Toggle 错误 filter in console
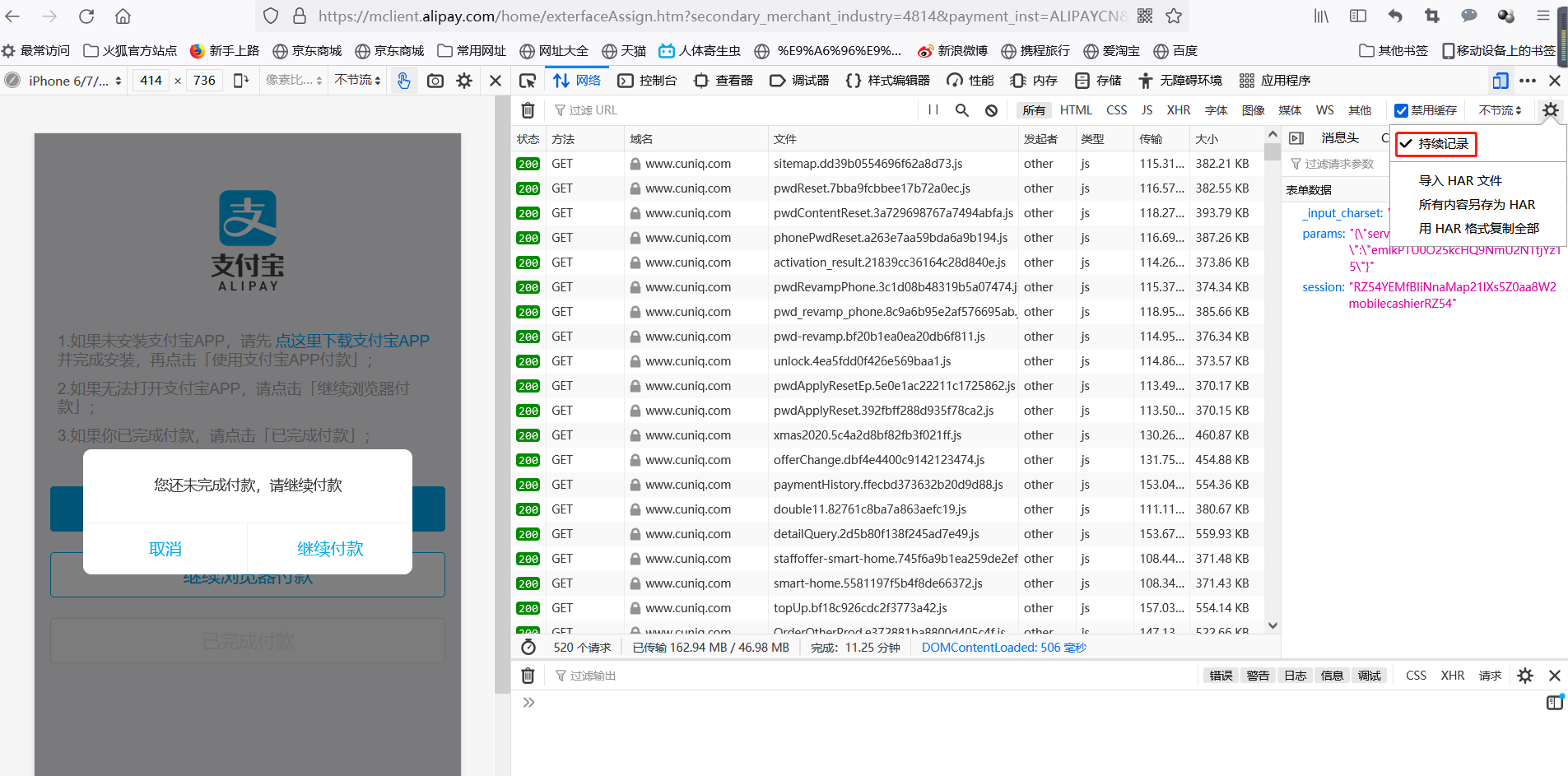Screen dimensions: 1568x776 pyautogui.click(x=1221, y=676)
